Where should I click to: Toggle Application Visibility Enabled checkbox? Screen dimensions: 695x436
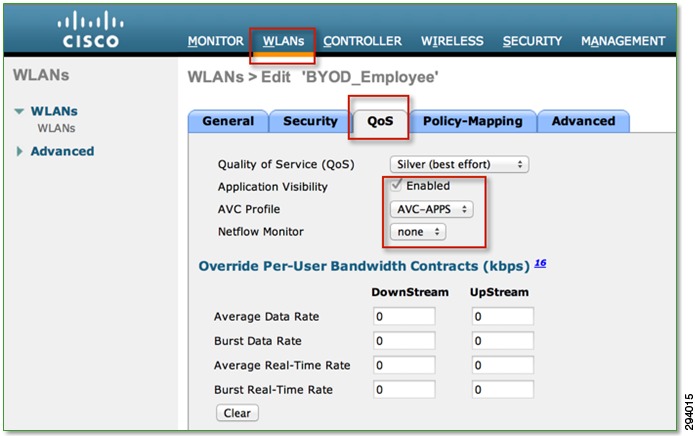tap(396, 185)
